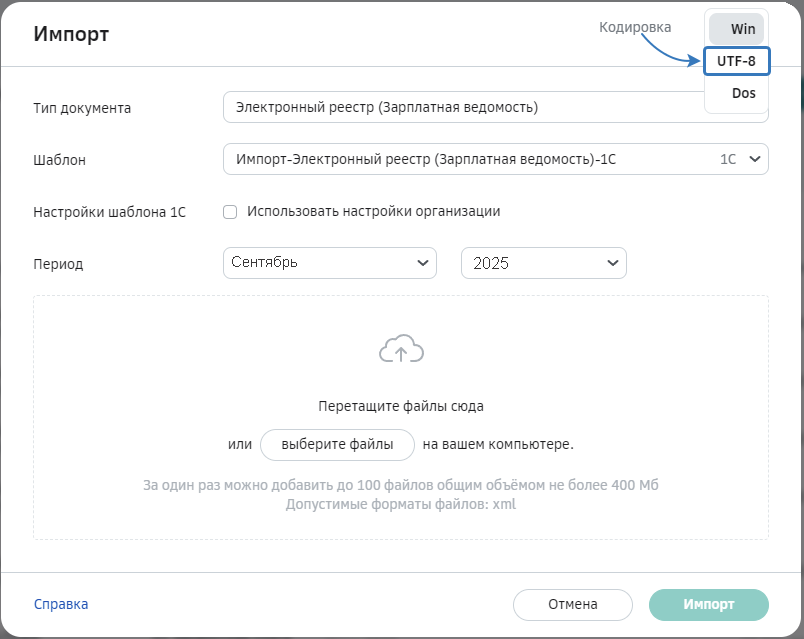Pick the Dos encoding entry
This screenshot has height=639, width=804.
[x=737, y=94]
